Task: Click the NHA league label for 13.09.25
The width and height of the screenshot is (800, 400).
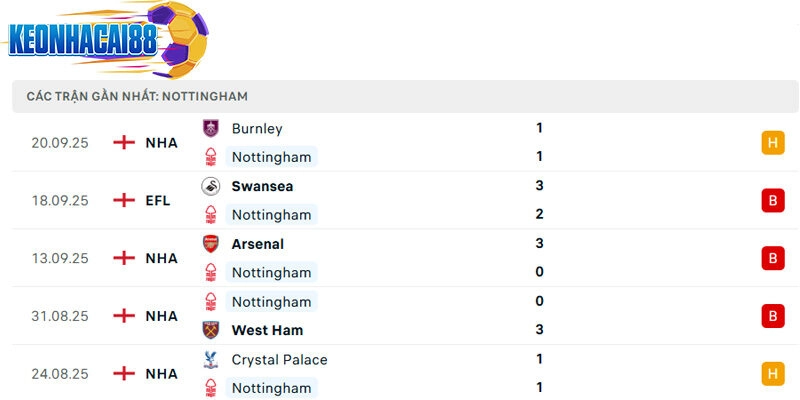Action: 161,258
